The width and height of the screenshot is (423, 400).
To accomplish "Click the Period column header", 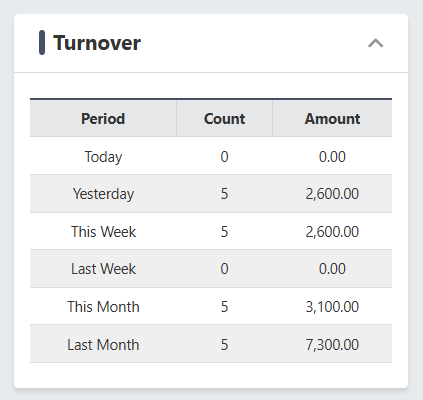I will pos(103,119).
